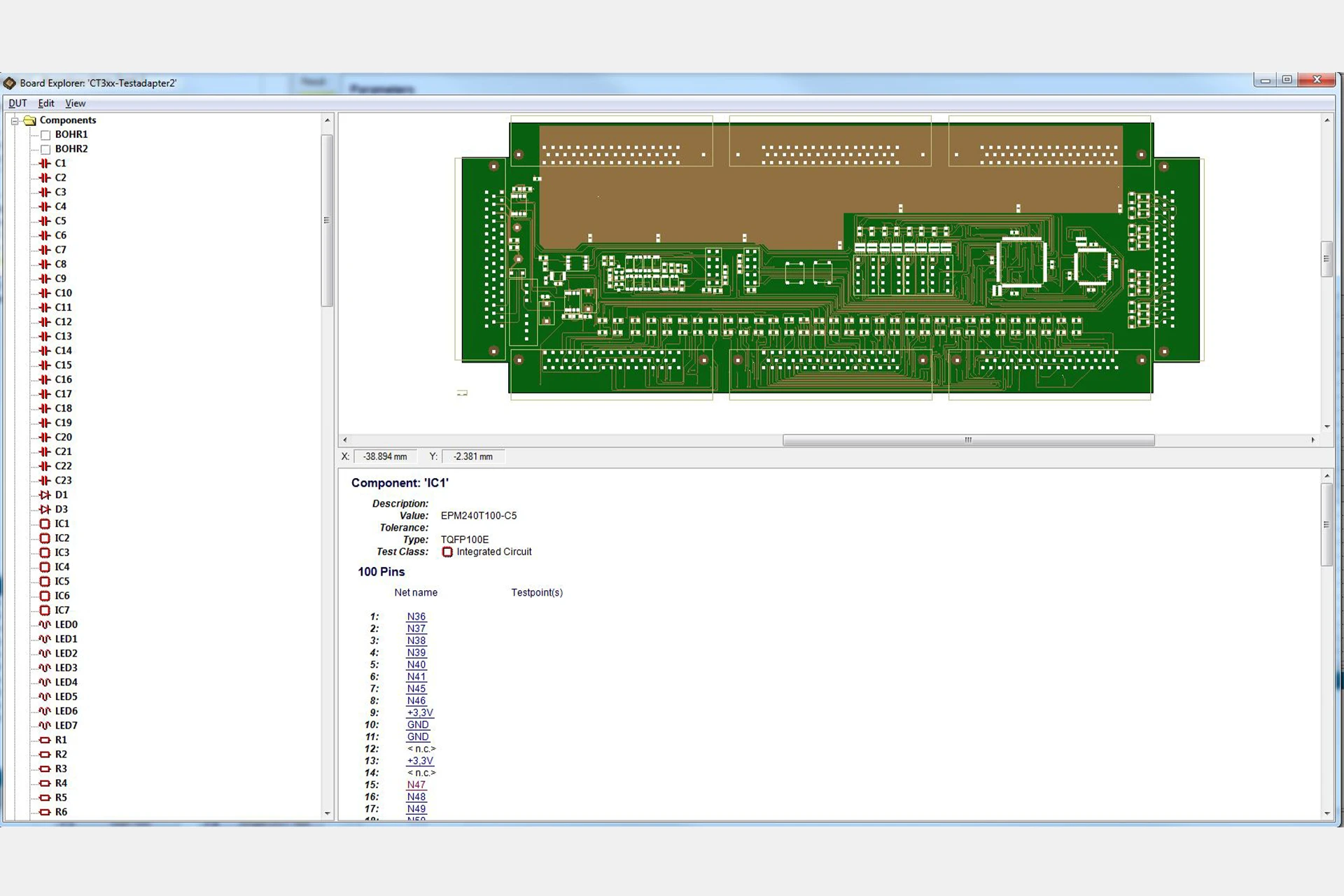Image resolution: width=1344 pixels, height=896 pixels.
Task: Click the IC7 chip icon in tree
Action: [x=45, y=610]
